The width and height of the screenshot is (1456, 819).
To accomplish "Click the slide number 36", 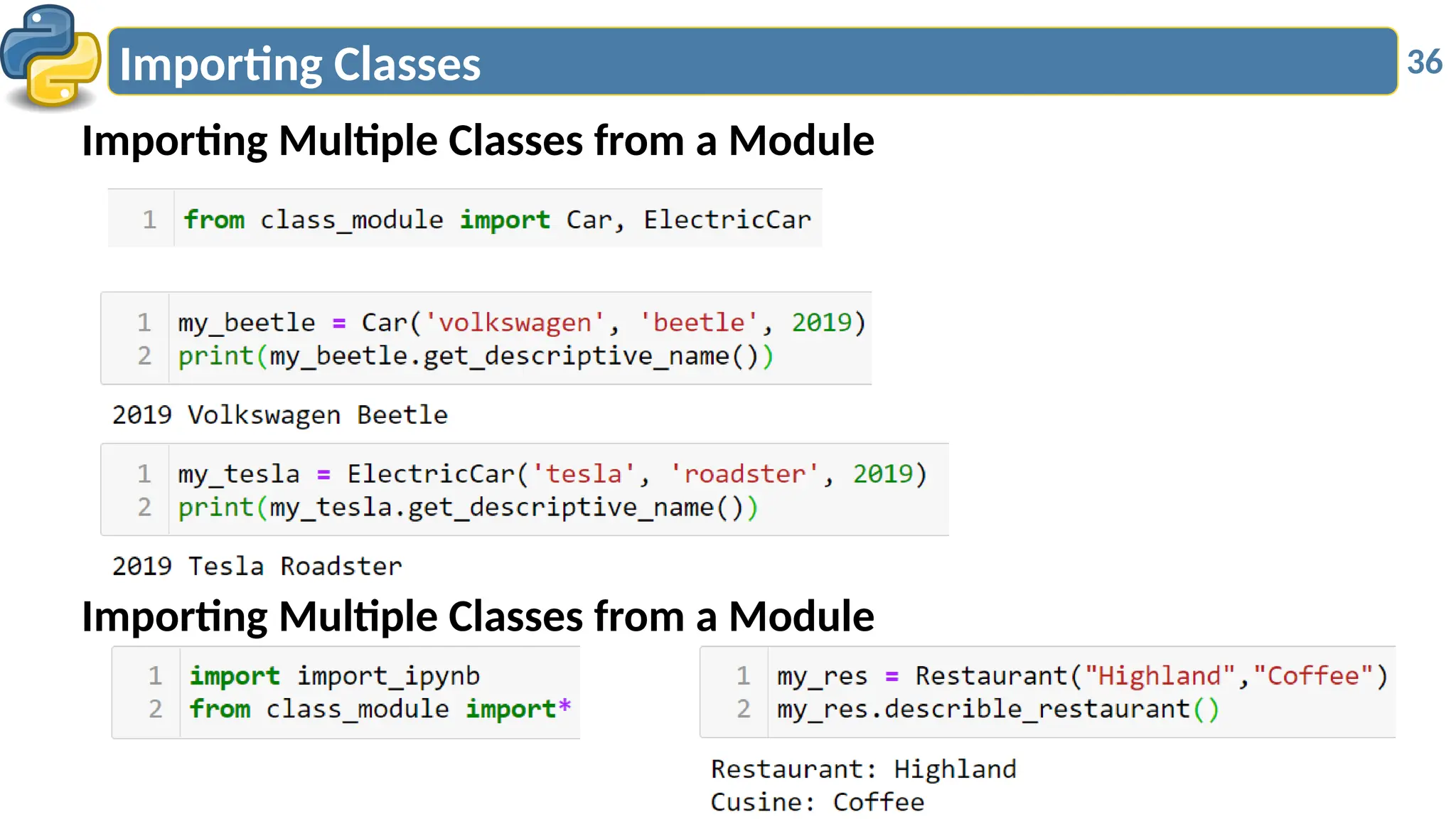I will pos(1424,62).
